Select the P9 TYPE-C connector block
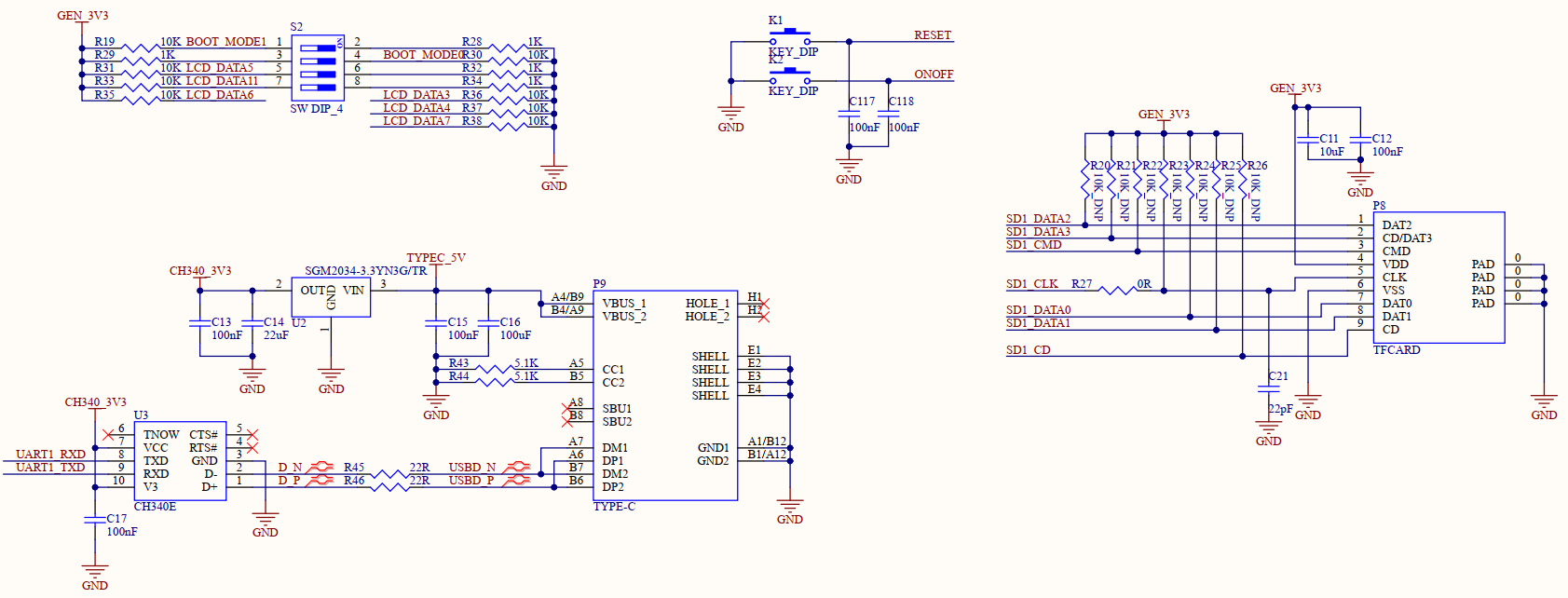The height and width of the screenshot is (598, 1568). tap(664, 395)
